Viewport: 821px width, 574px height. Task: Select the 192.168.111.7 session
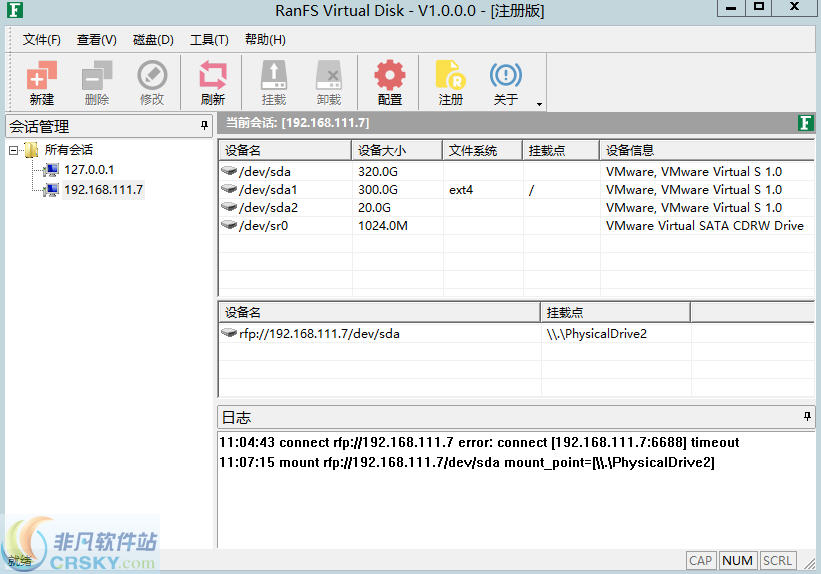tap(103, 190)
